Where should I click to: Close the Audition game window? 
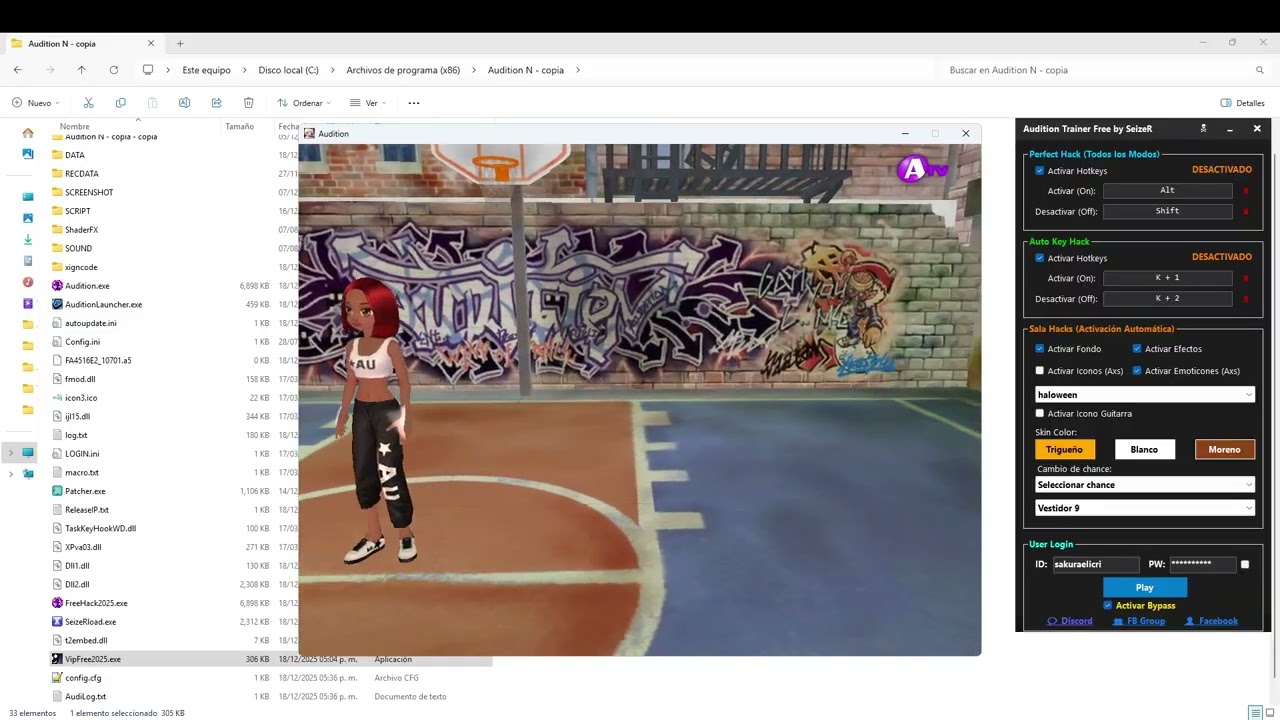point(966,134)
